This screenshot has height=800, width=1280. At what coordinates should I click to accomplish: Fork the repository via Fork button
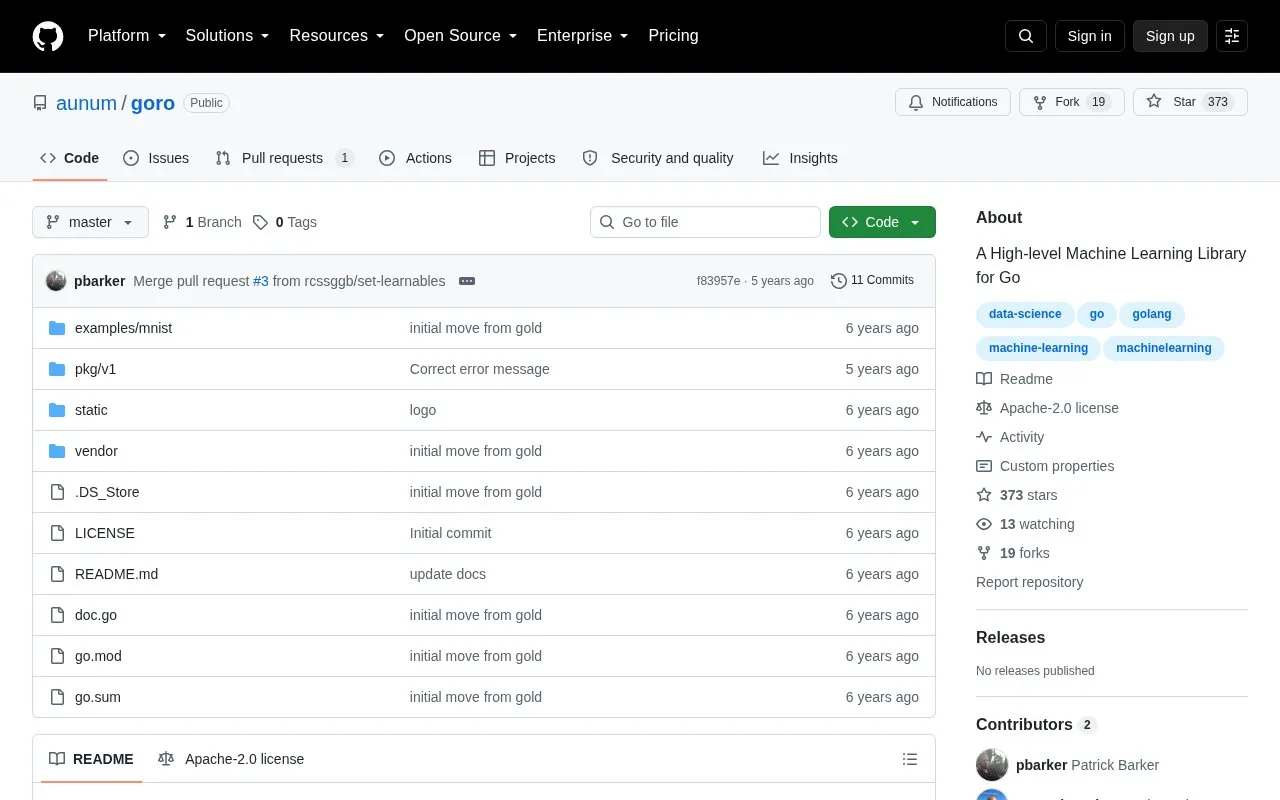(x=1072, y=102)
